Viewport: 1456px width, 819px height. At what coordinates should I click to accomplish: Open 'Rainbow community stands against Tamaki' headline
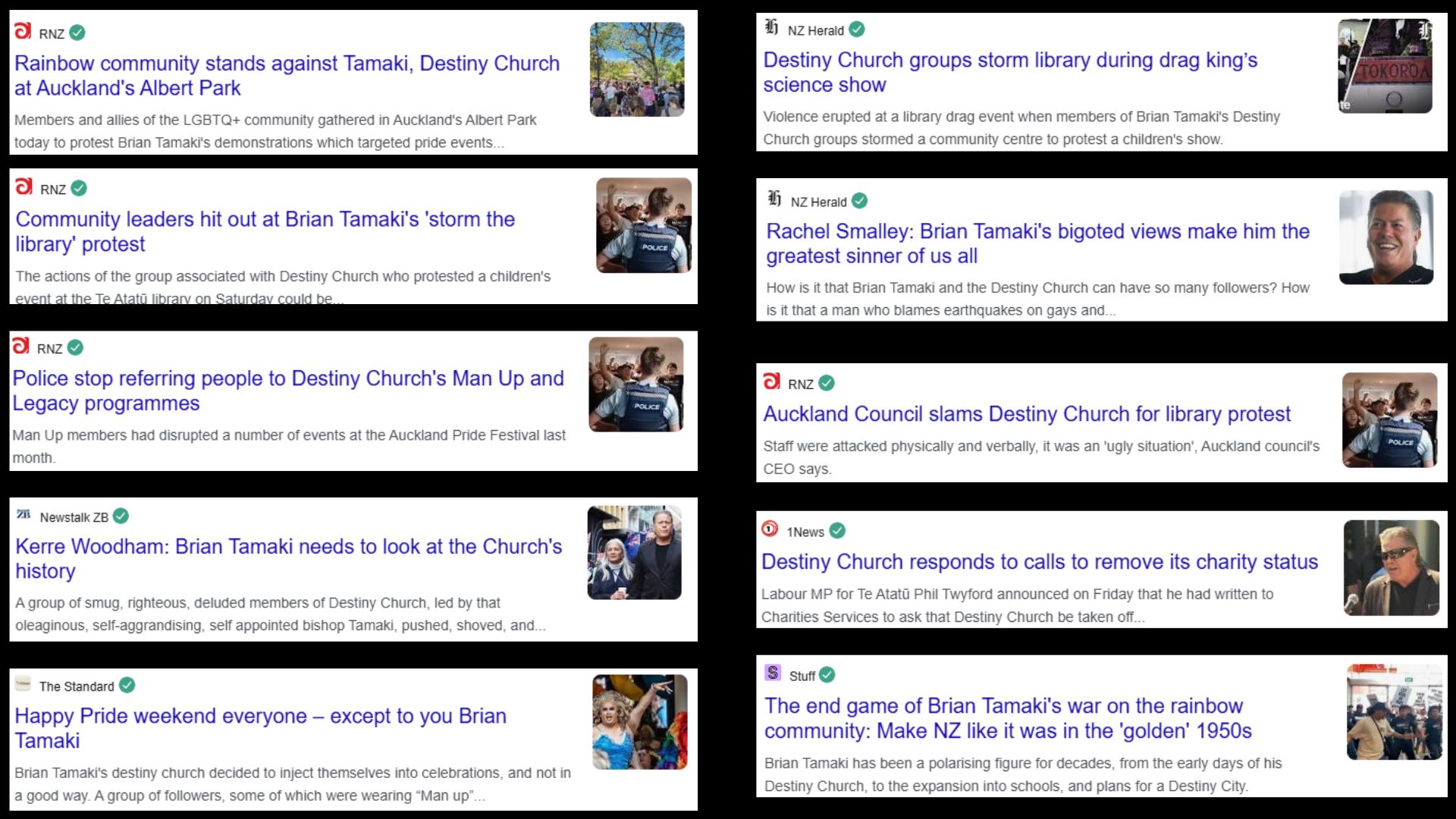pyautogui.click(x=287, y=75)
